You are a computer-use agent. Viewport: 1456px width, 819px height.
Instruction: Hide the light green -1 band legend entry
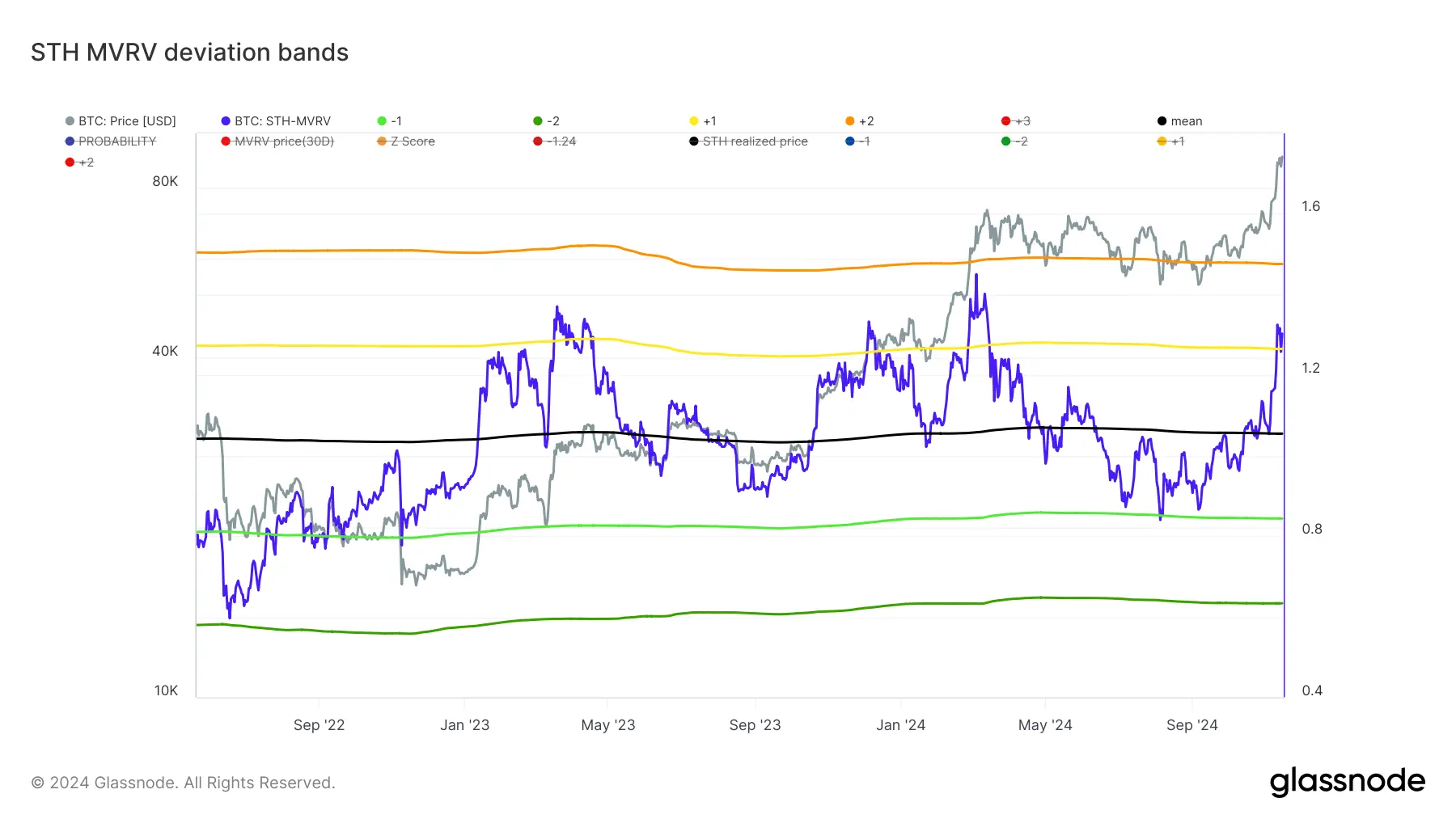390,121
